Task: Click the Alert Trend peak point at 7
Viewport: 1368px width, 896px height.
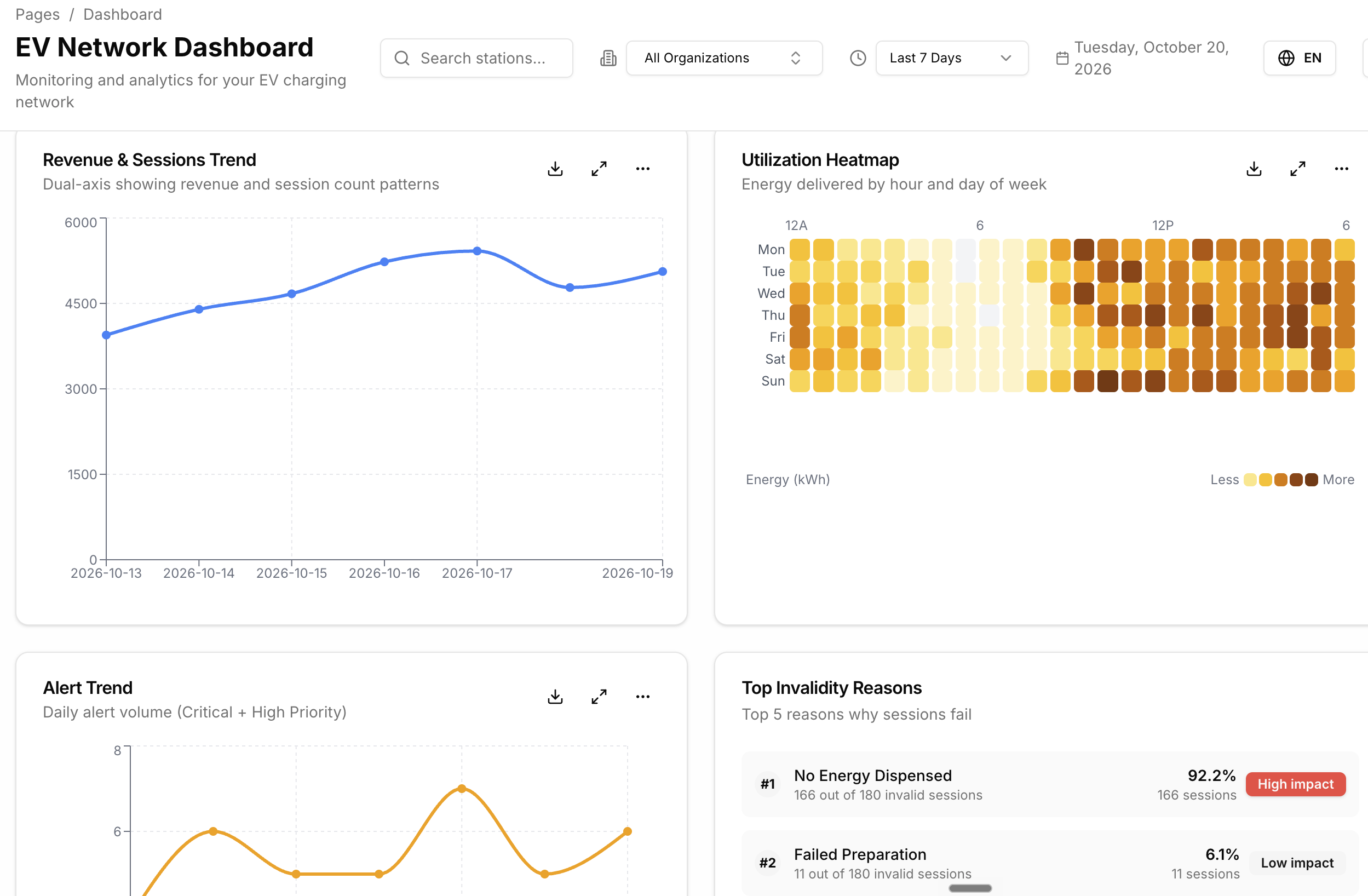Action: tap(462, 789)
